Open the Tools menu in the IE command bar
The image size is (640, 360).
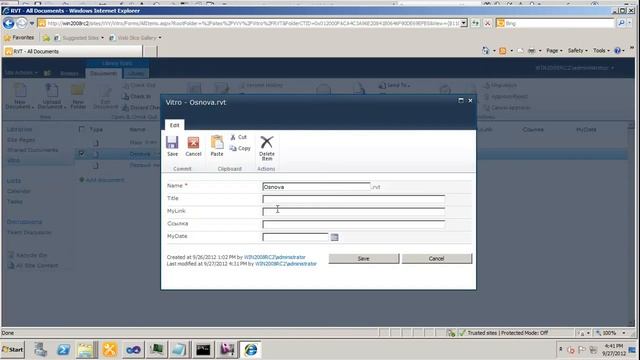coord(601,51)
